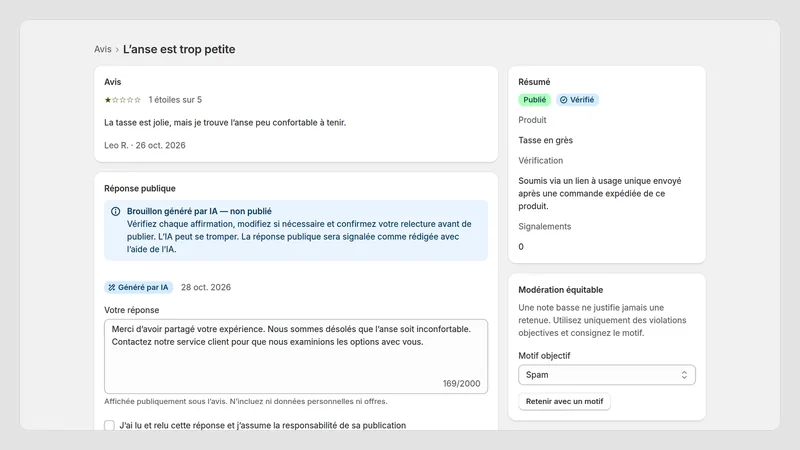Click the info icon in AI draft banner

point(116,211)
